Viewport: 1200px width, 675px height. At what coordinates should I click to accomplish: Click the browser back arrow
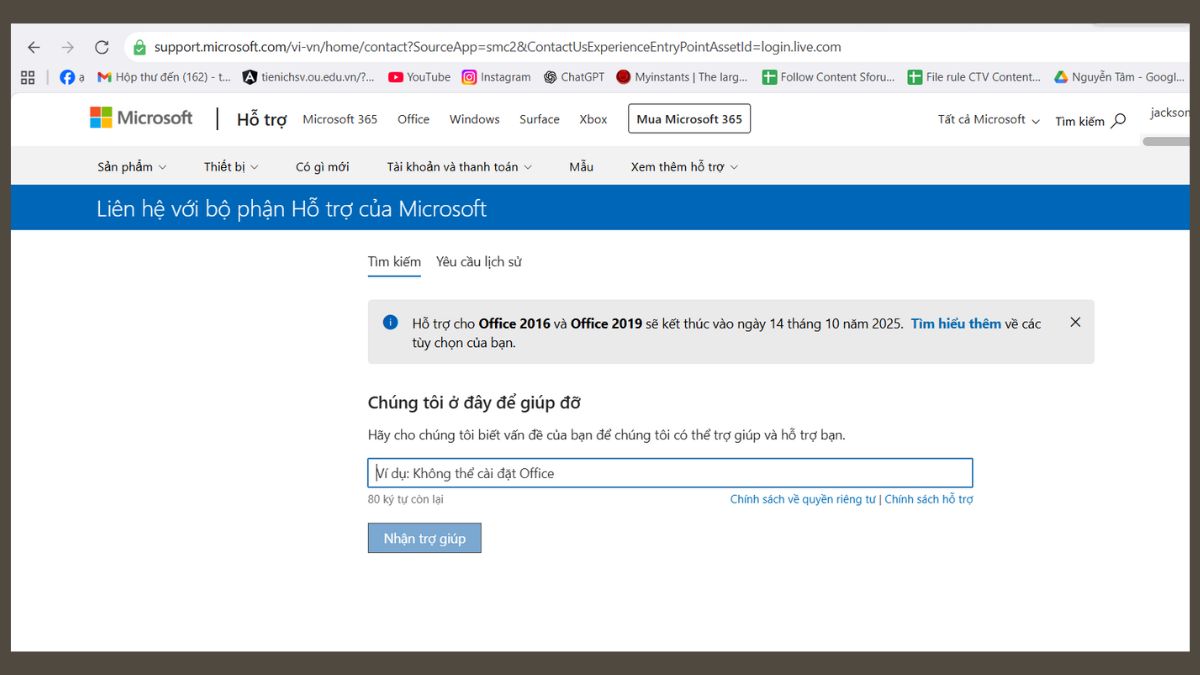coord(34,47)
